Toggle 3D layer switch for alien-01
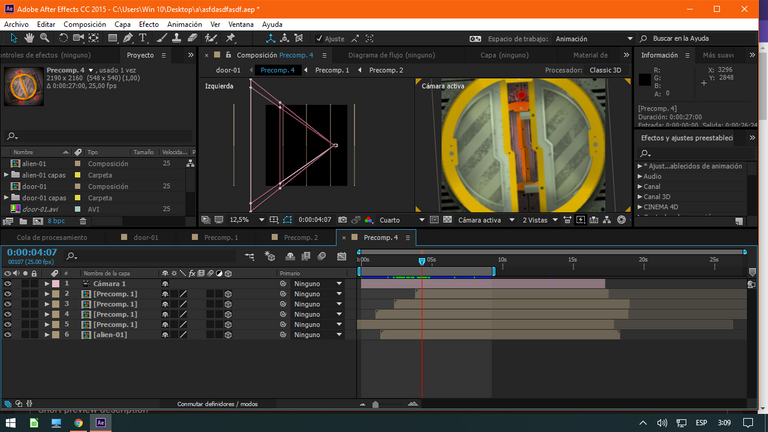Image resolution: width=768 pixels, height=432 pixels. click(x=228, y=335)
